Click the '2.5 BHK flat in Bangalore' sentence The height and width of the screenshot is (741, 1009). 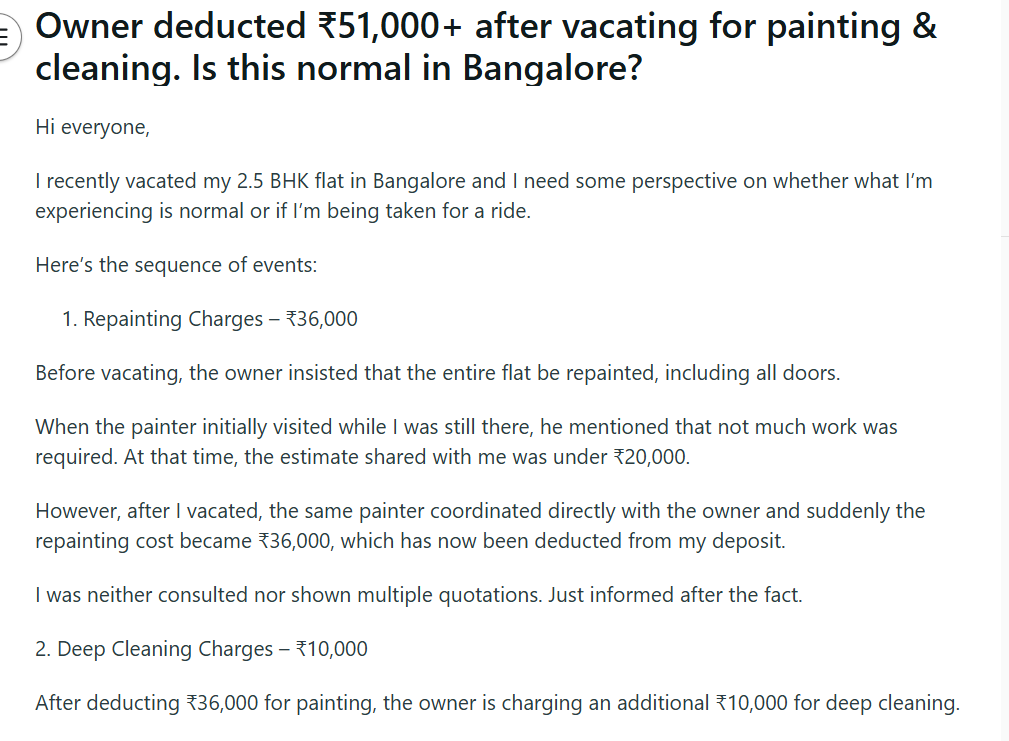[x=484, y=181]
